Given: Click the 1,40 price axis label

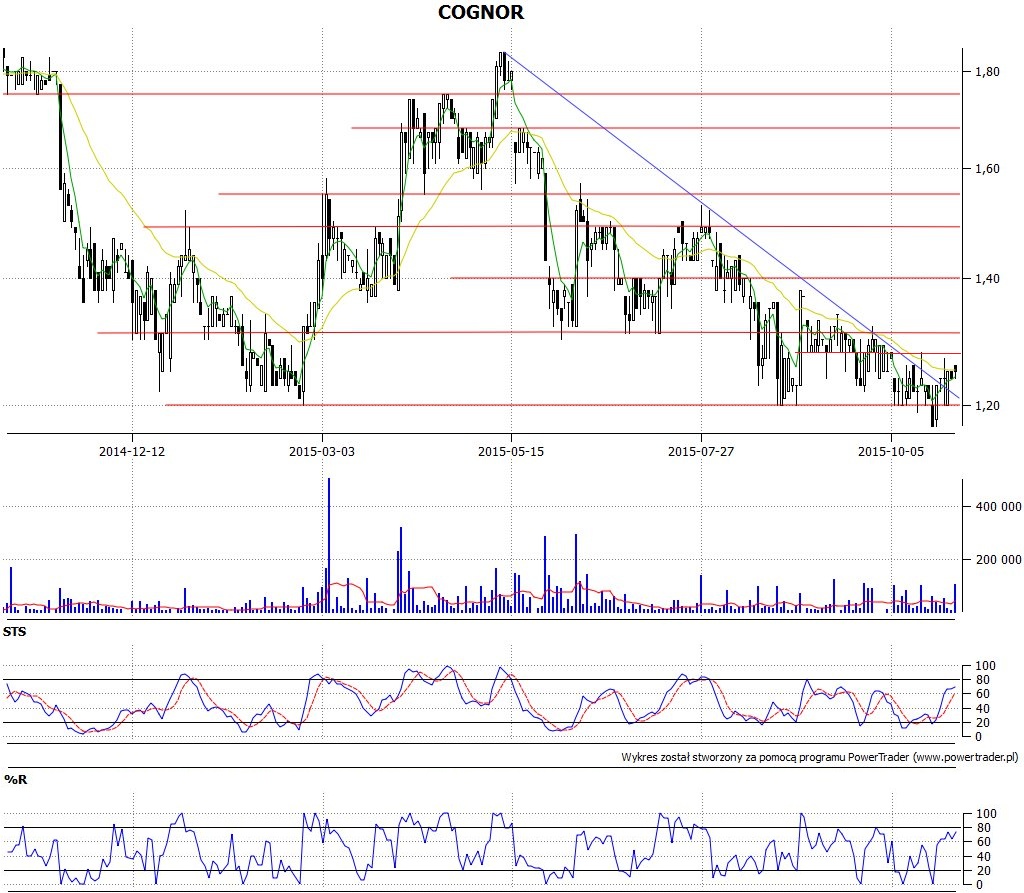Looking at the screenshot, I should [987, 279].
